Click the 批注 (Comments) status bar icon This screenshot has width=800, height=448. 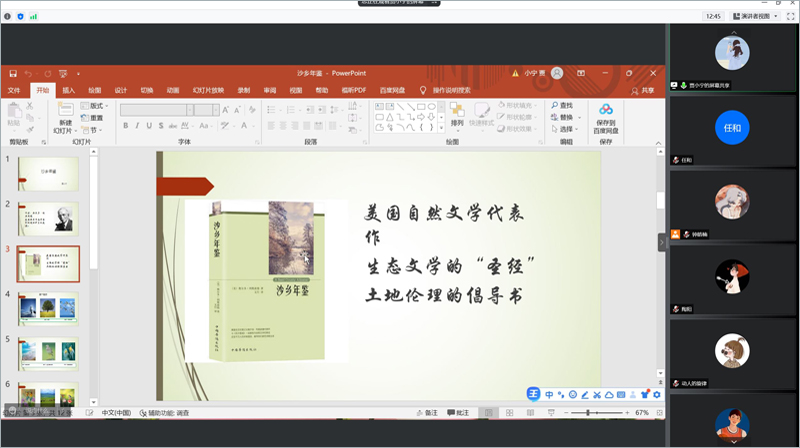tap(459, 413)
